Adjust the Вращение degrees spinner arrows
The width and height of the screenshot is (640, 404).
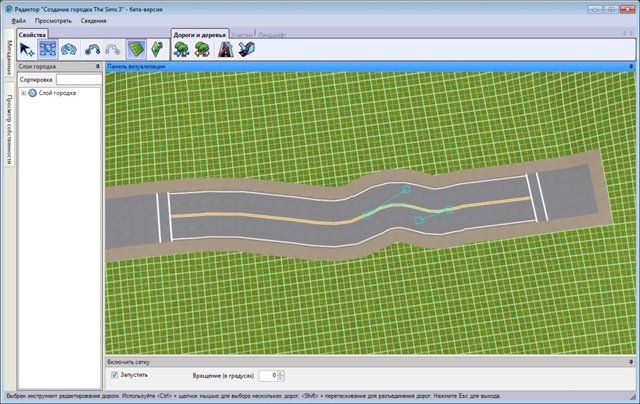(x=280, y=375)
